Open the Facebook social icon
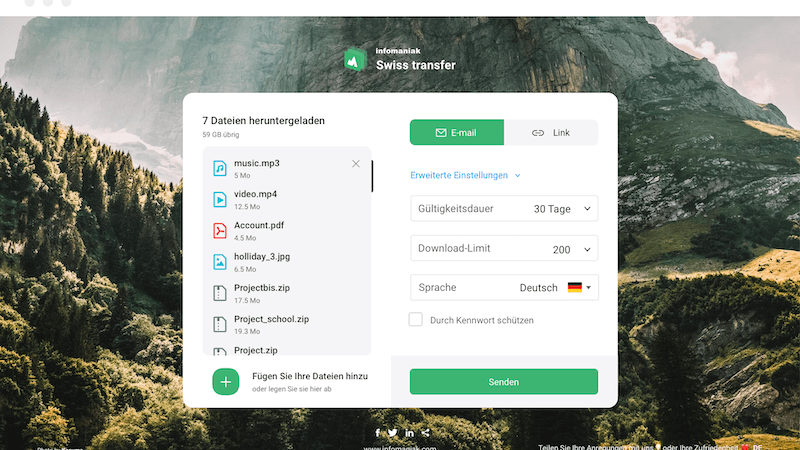 point(378,433)
